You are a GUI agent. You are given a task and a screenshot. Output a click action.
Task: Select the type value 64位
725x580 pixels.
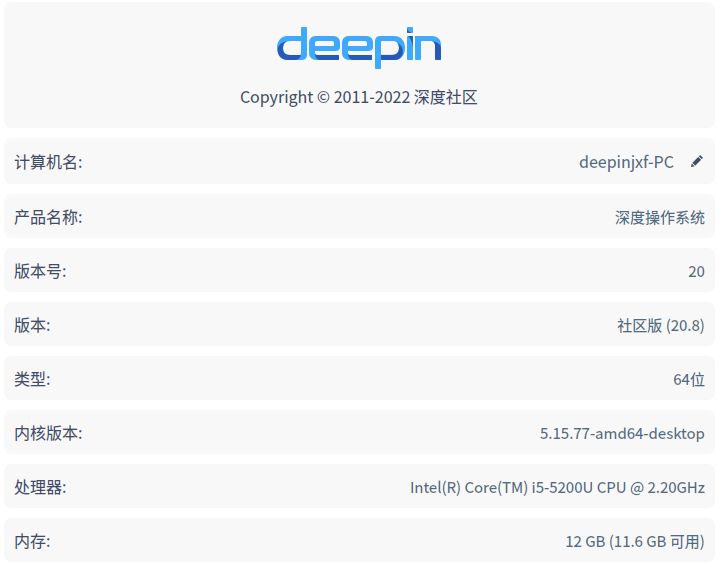click(x=689, y=380)
